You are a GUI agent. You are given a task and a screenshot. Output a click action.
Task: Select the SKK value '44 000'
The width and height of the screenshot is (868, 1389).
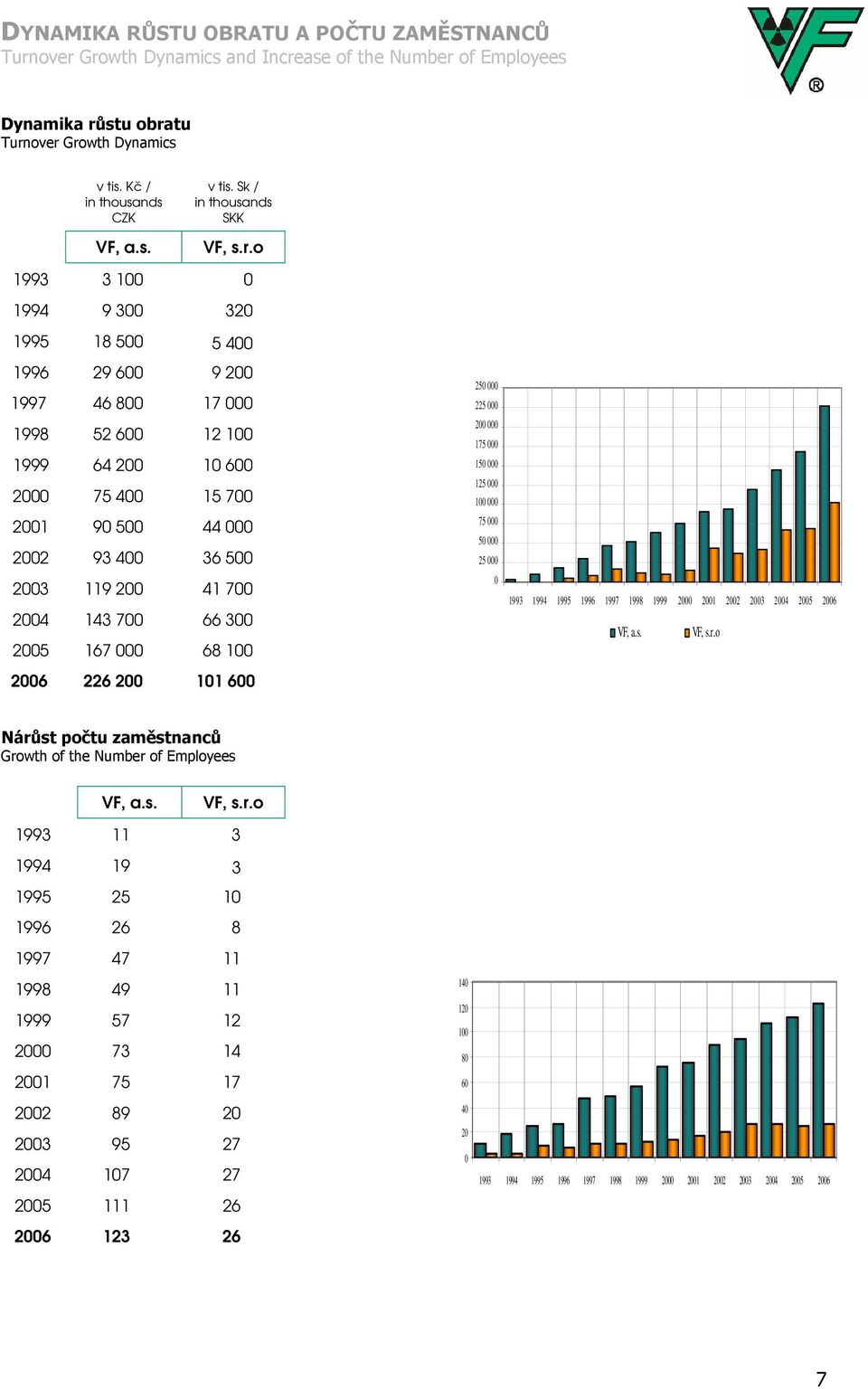(x=228, y=526)
